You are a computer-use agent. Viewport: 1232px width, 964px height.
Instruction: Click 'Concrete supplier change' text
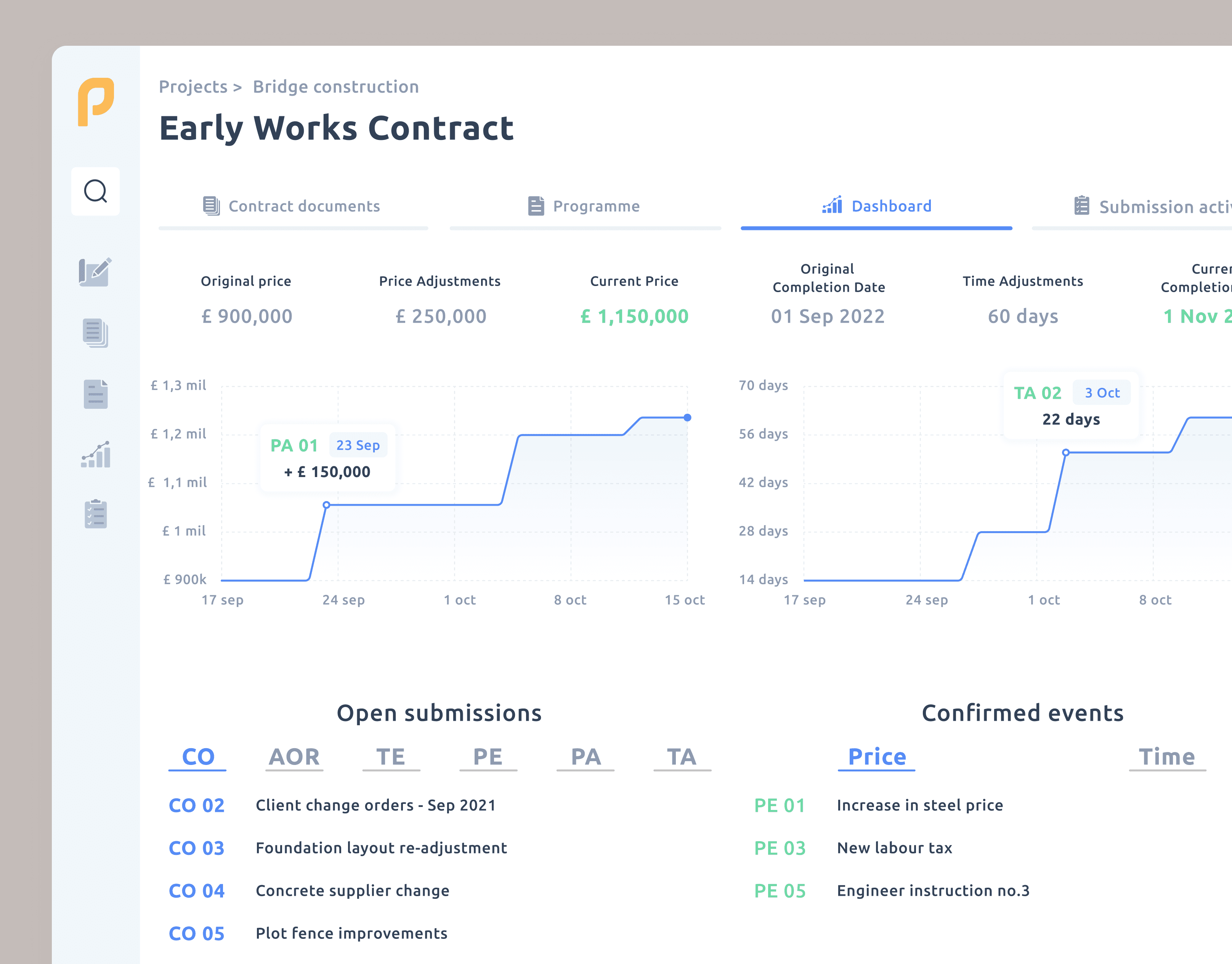pyautogui.click(x=353, y=891)
